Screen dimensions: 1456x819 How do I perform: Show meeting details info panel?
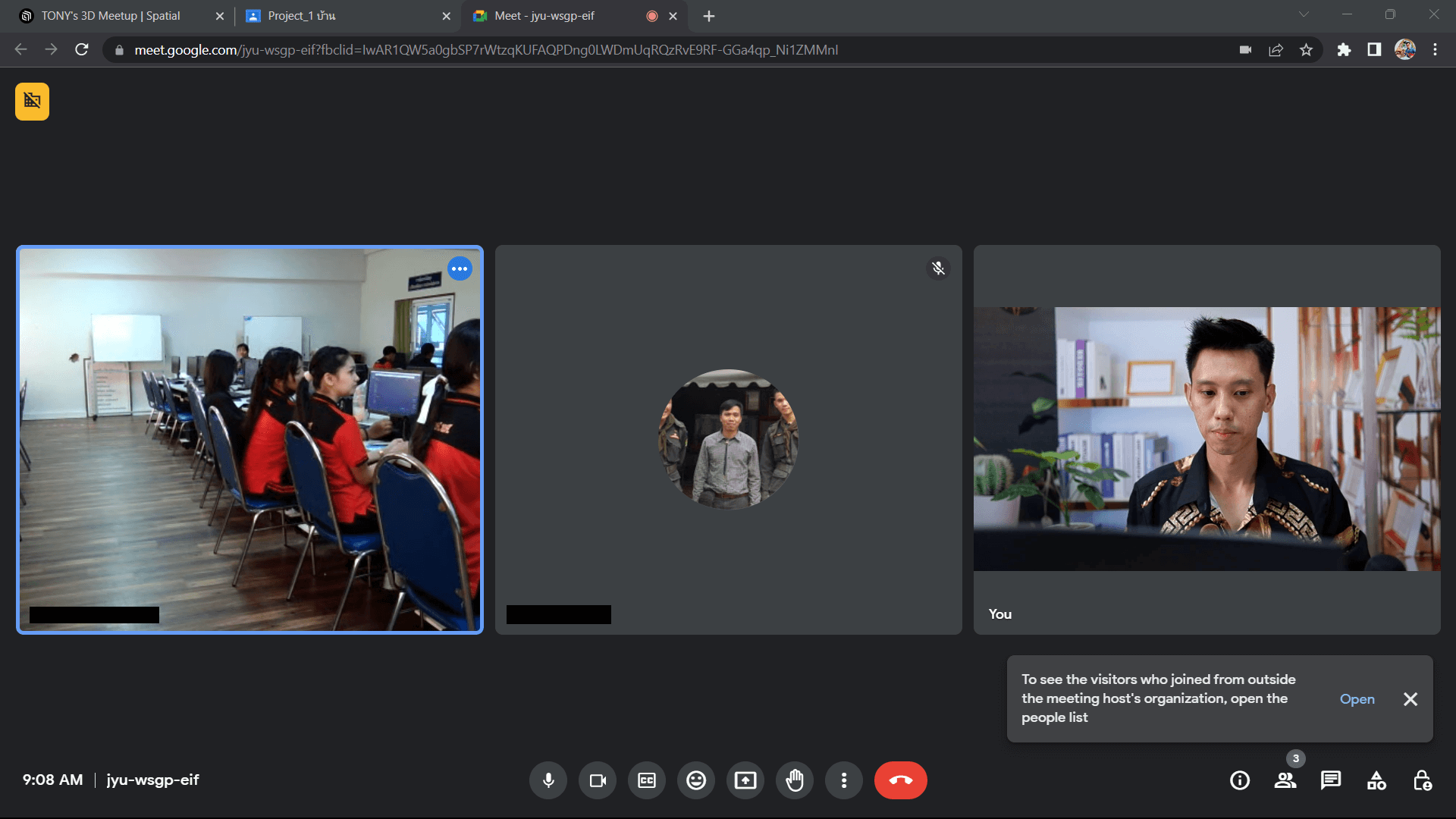click(1240, 780)
